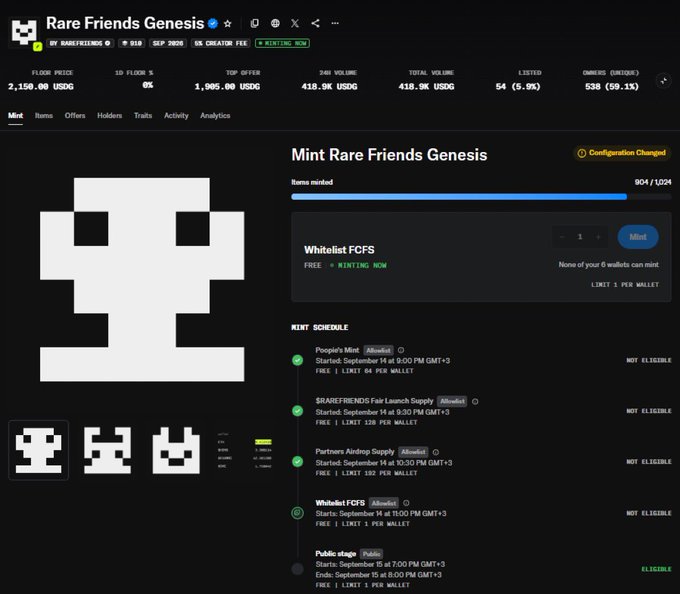680x594 pixels.
Task: Click the 5% CREATOR FEE badge
Action: click(221, 43)
